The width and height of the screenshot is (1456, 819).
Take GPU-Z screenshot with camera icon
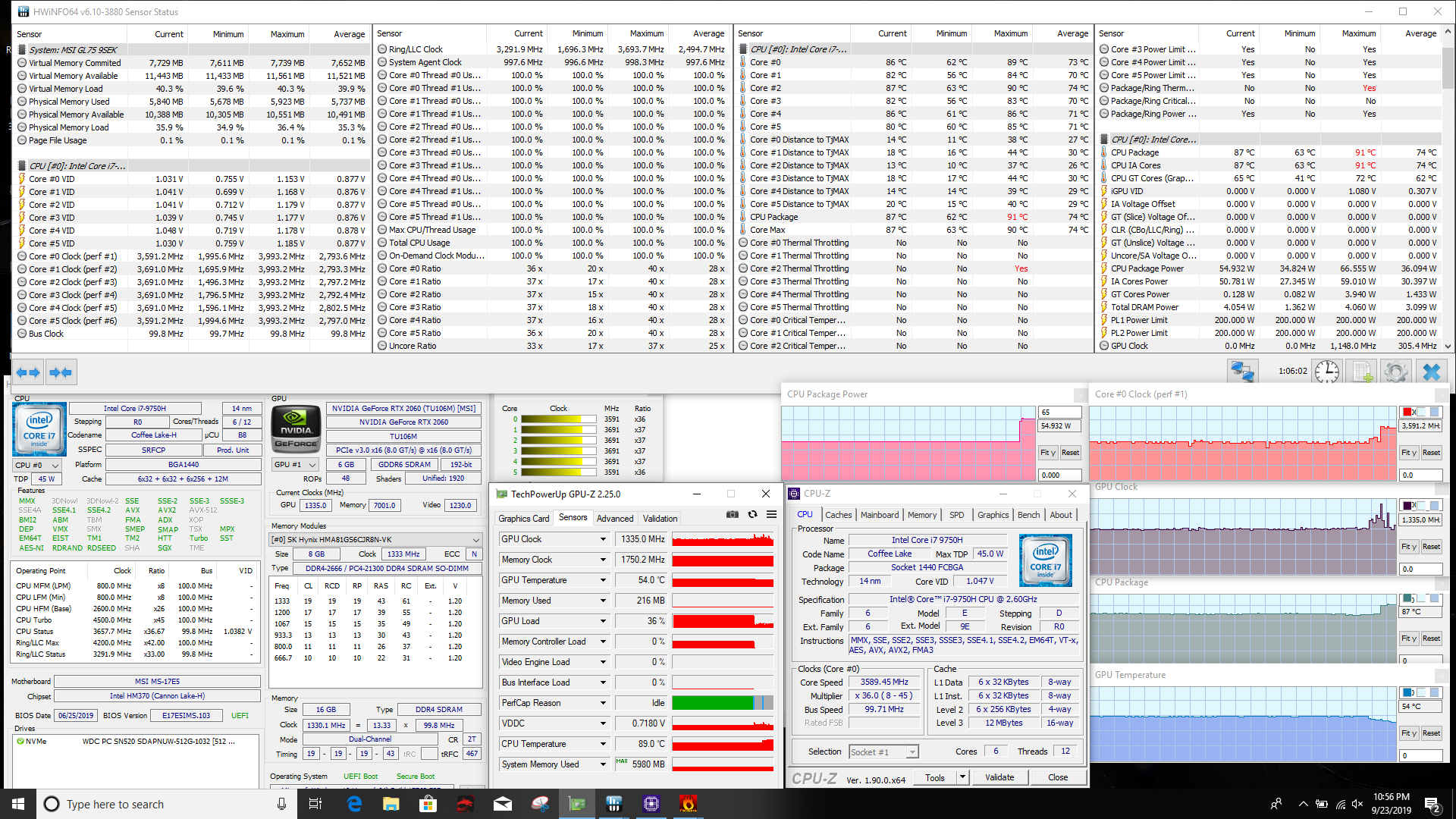[x=732, y=514]
